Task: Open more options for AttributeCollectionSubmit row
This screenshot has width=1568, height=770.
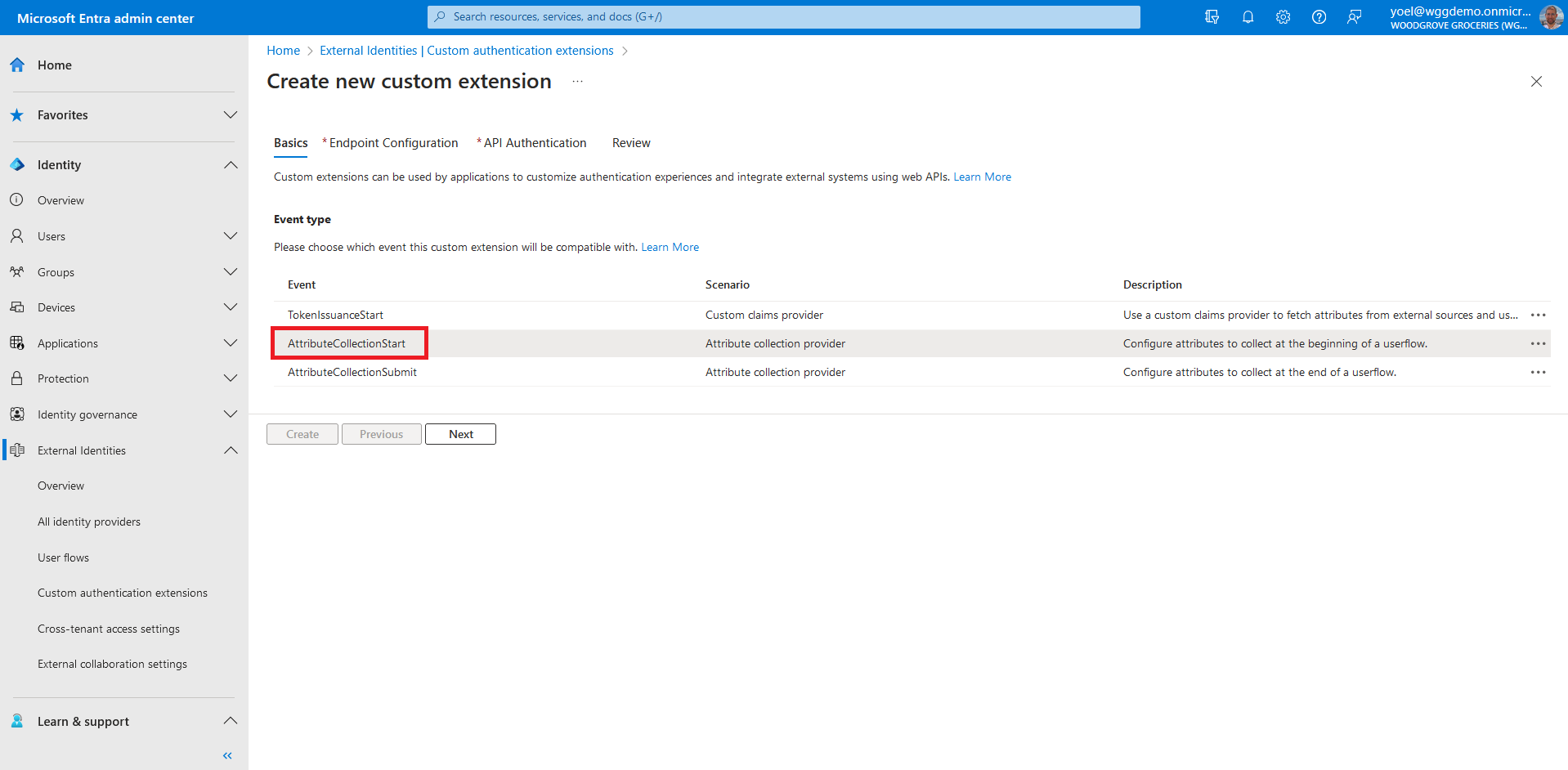Action: [1538, 373]
